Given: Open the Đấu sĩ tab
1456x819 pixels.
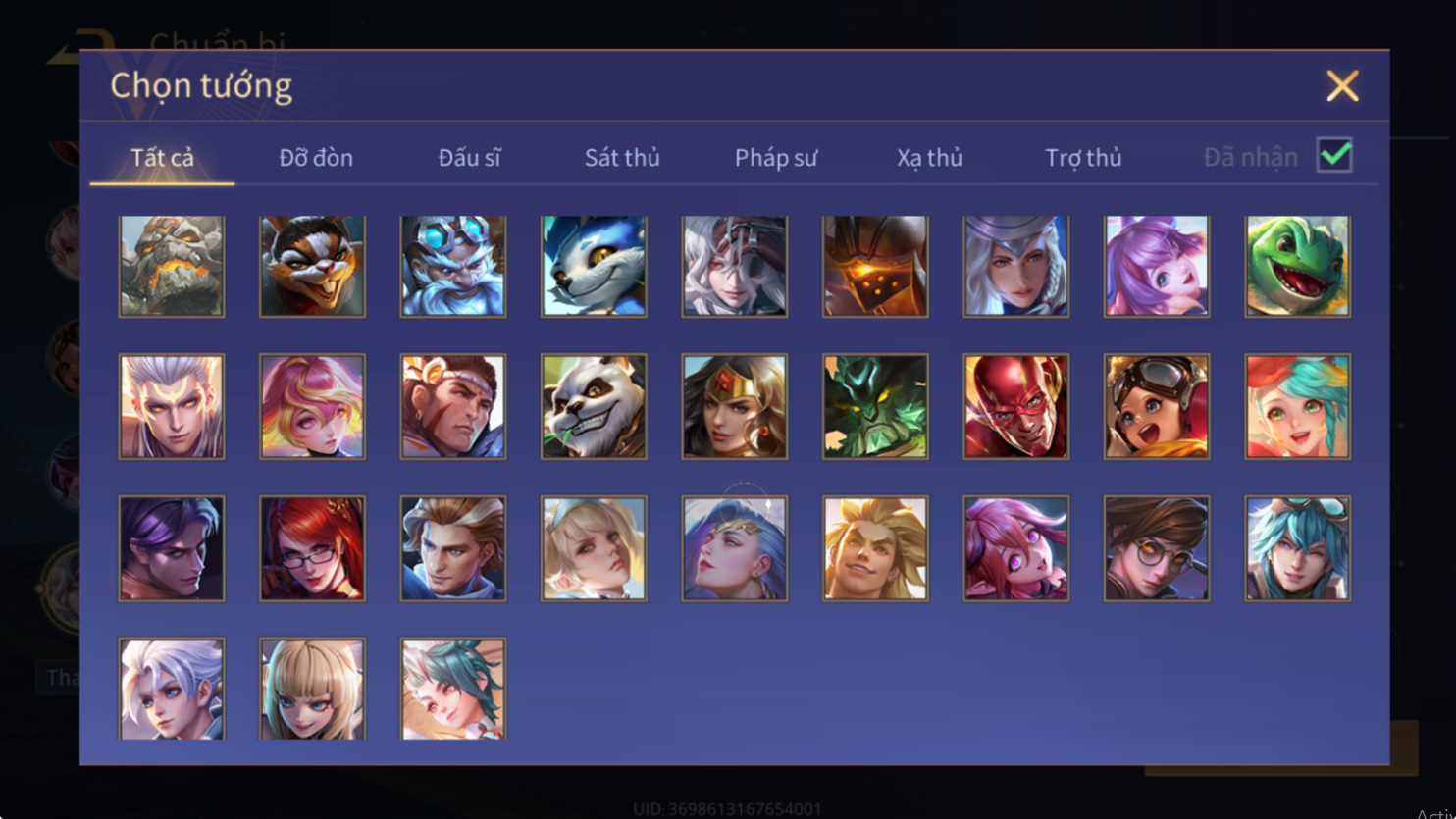Looking at the screenshot, I should click(x=469, y=157).
